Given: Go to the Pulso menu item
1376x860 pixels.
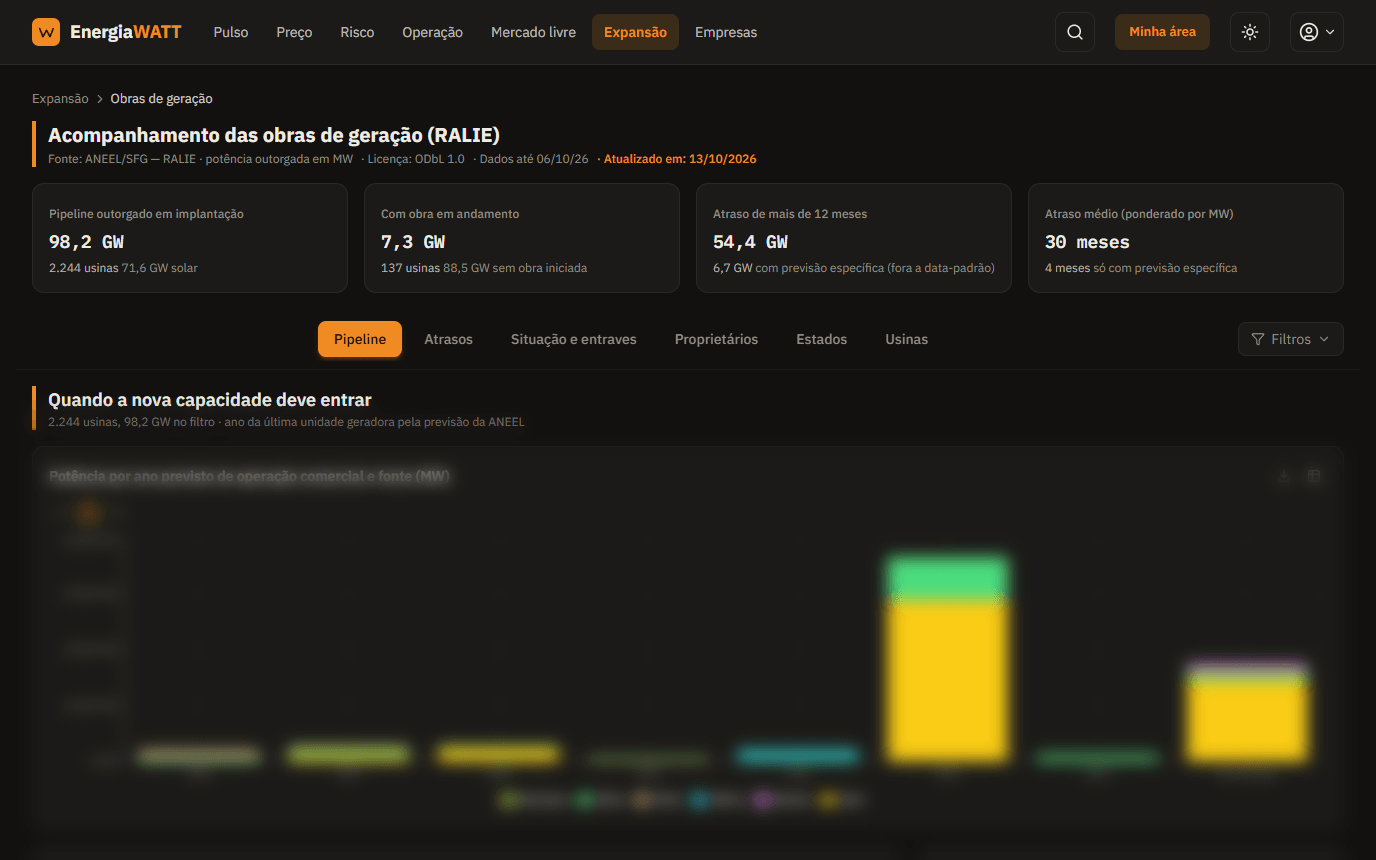Looking at the screenshot, I should (231, 32).
